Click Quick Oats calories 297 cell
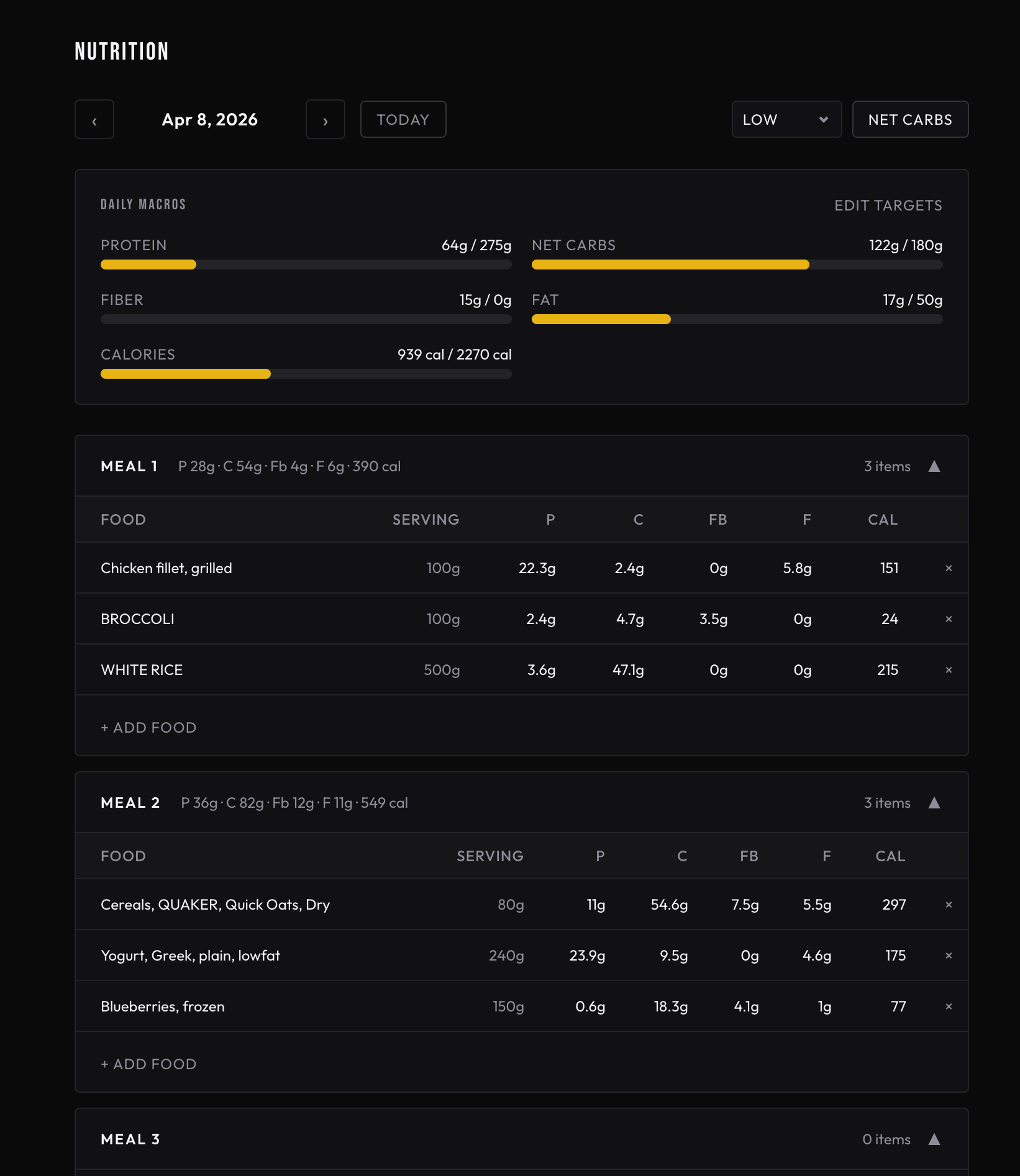 894,905
